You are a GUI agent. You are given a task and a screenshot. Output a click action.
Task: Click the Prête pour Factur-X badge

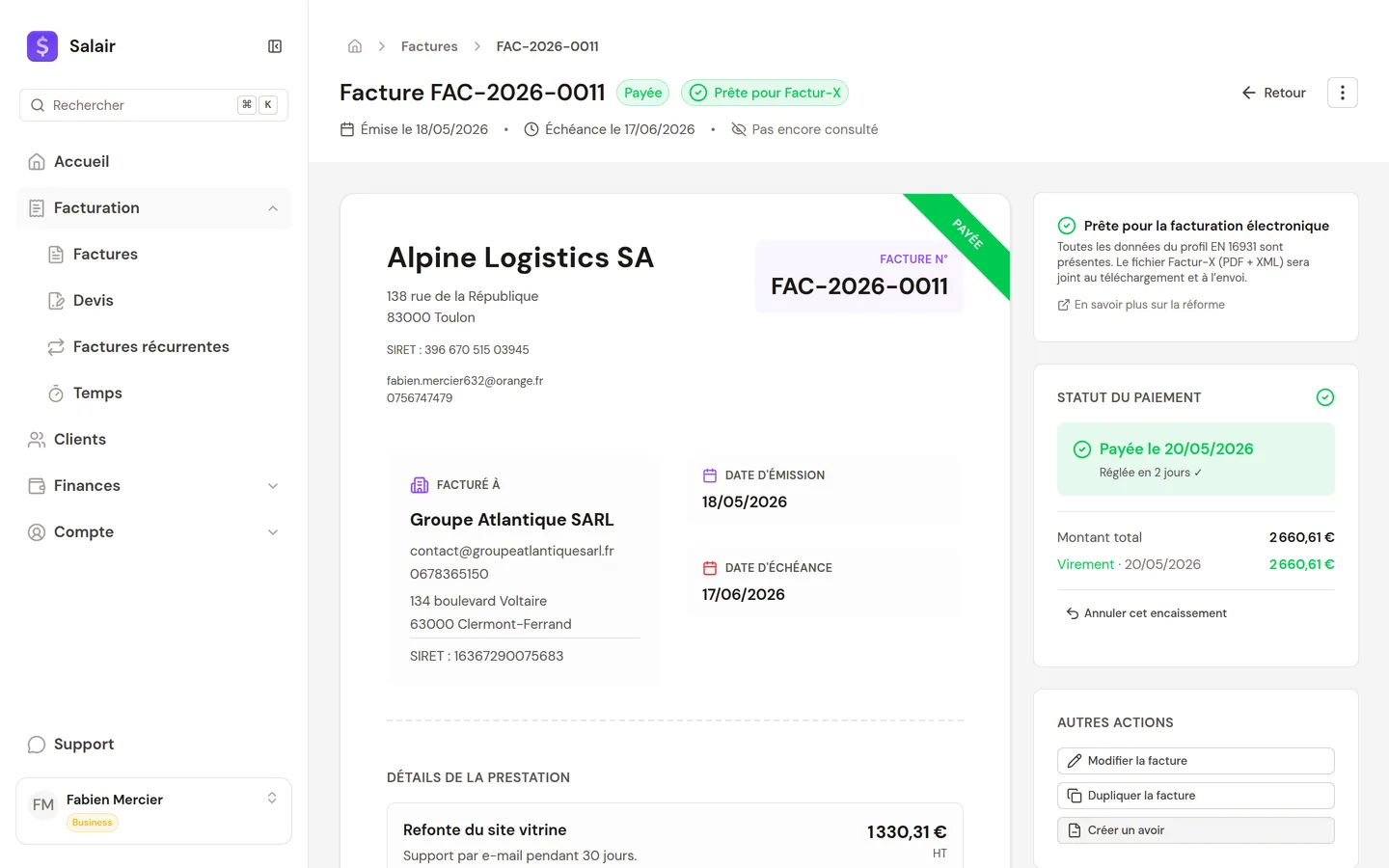(765, 93)
